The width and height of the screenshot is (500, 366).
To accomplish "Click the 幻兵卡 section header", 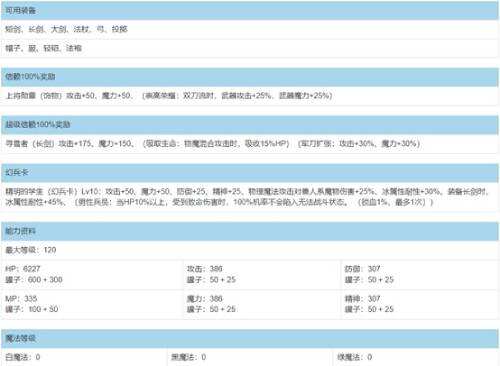I will (250, 173).
